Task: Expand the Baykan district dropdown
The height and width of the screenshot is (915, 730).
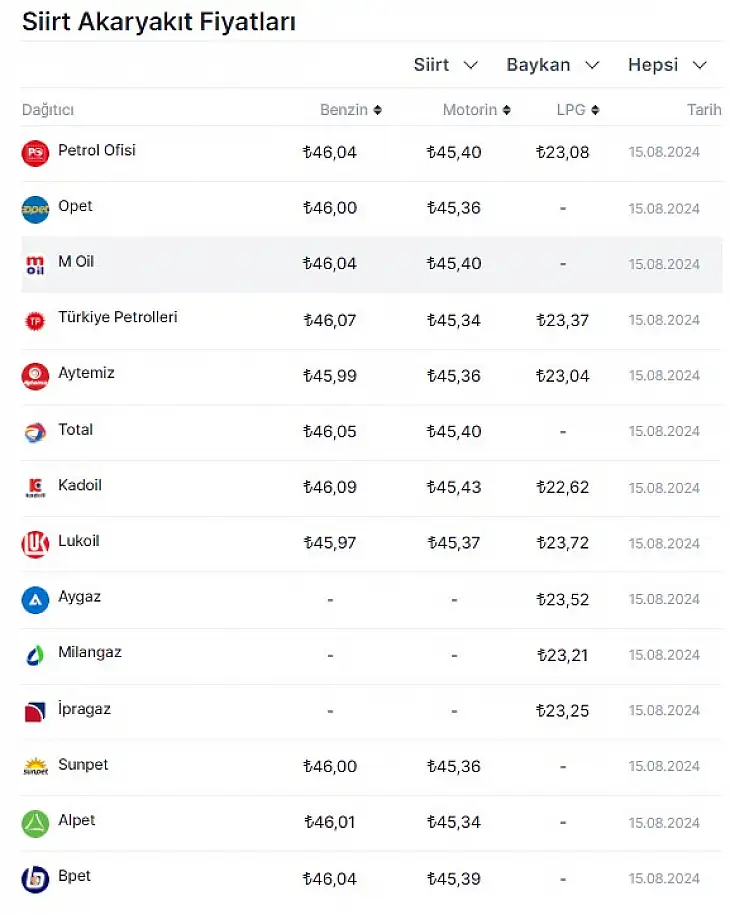Action: click(553, 65)
